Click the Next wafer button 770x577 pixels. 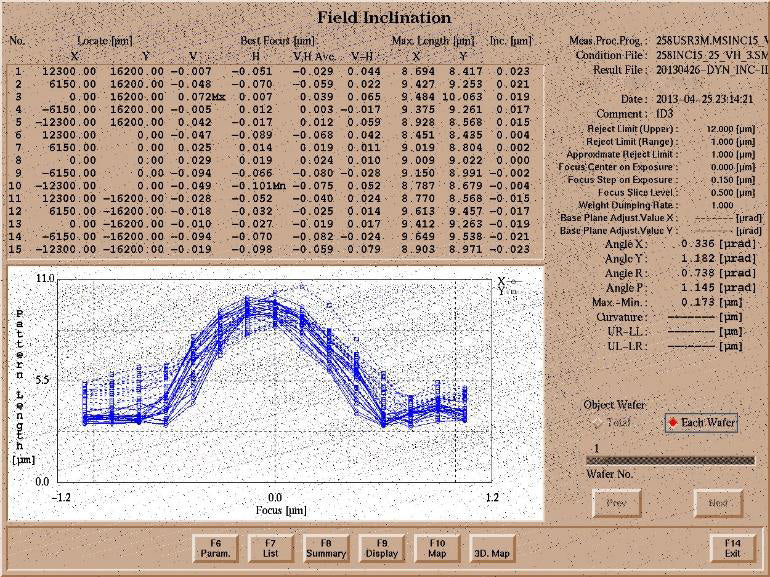[x=718, y=504]
